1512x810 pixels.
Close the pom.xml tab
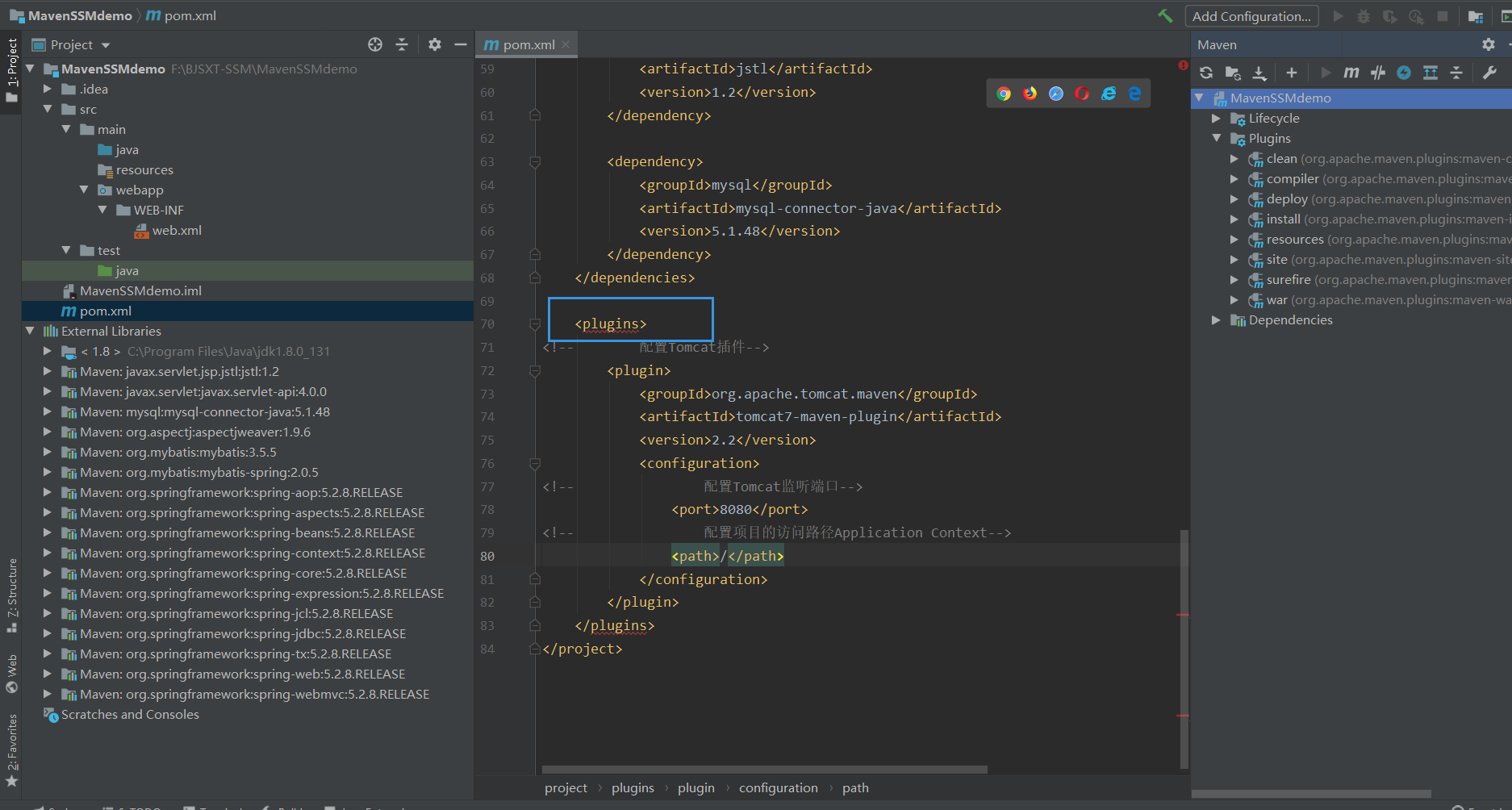[566, 44]
